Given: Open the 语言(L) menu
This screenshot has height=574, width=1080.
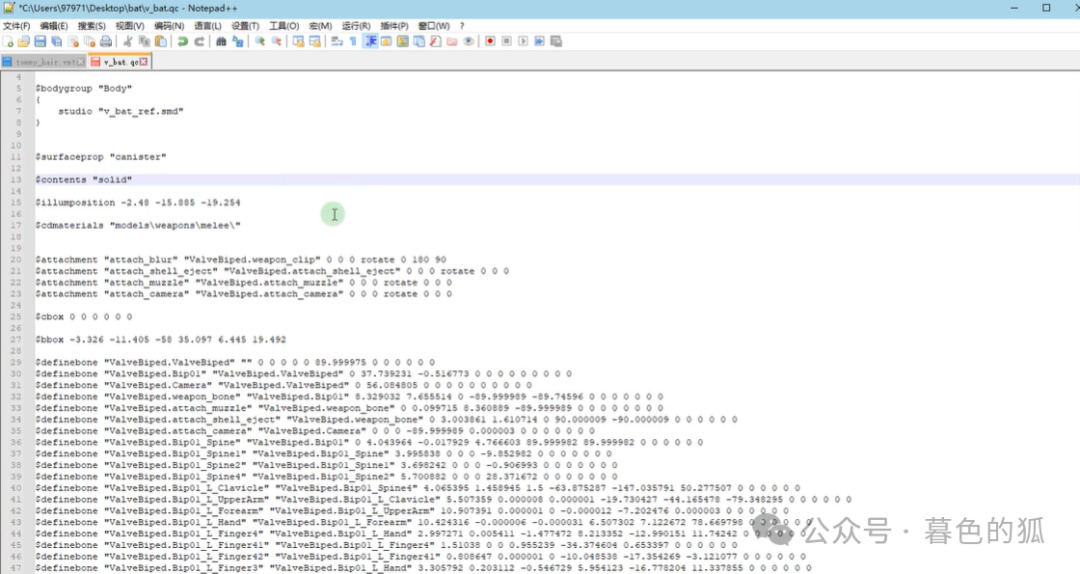Looking at the screenshot, I should click(207, 26).
